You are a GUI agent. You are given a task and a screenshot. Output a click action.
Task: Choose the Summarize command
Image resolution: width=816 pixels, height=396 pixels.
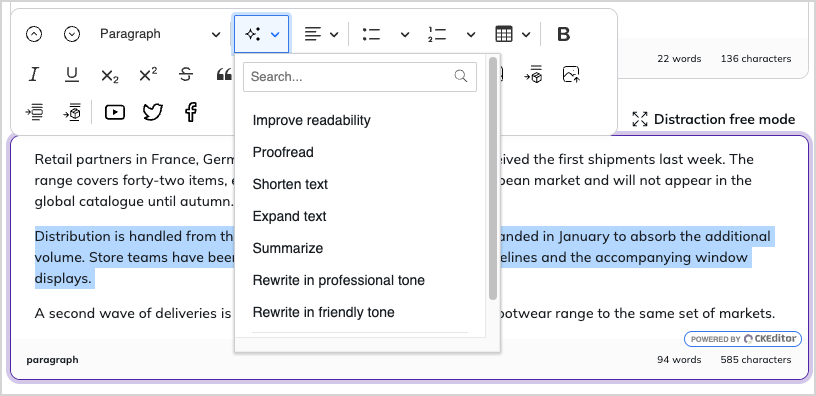288,248
